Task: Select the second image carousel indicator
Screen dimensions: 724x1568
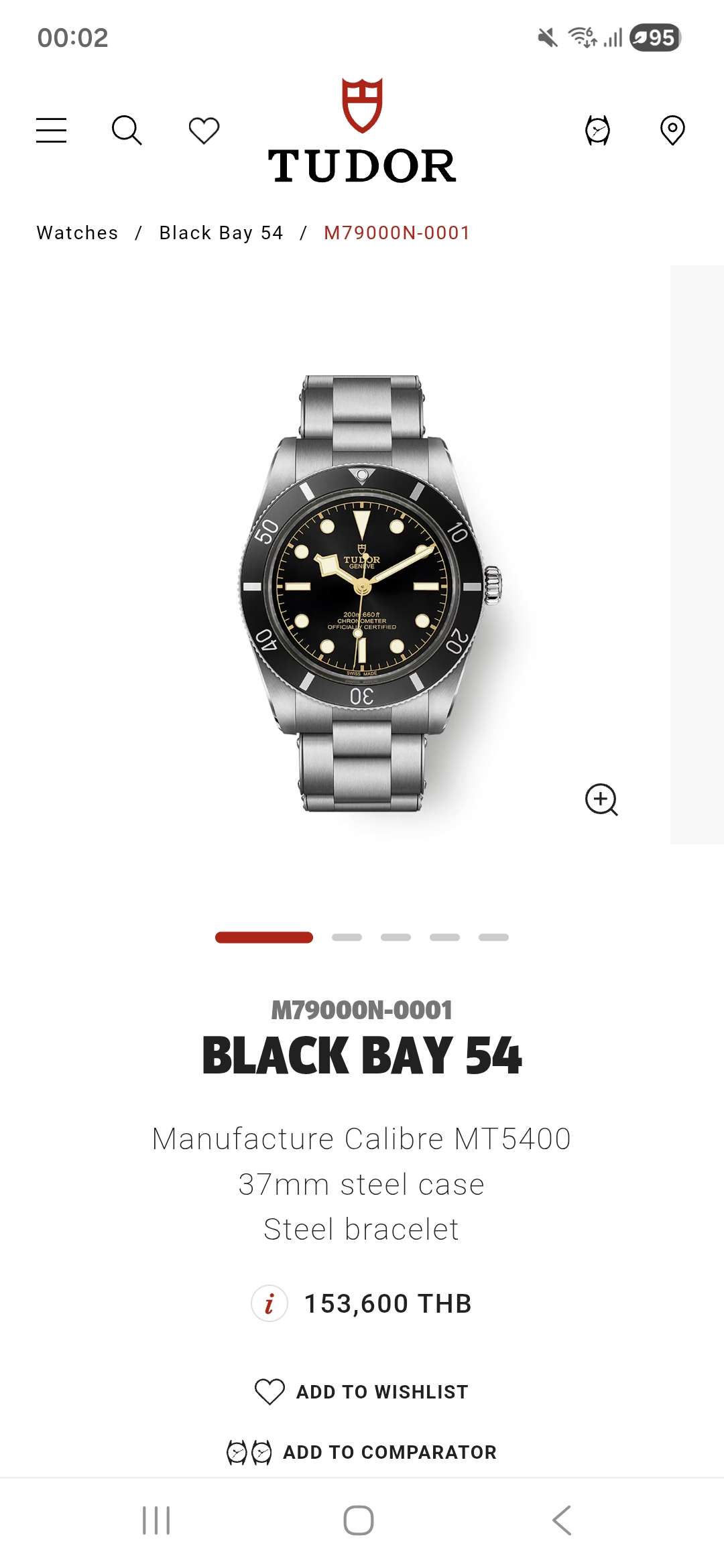Action: 347,937
